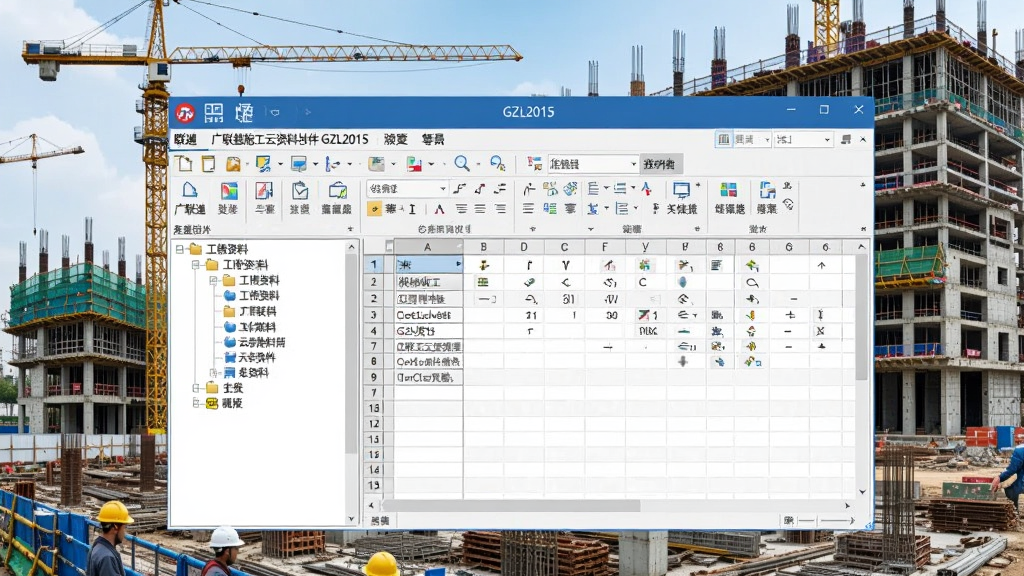Screen dimensions: 1024x576
Task: Select the first ribbon tab left of GZL2015 tab
Action: click(185, 139)
